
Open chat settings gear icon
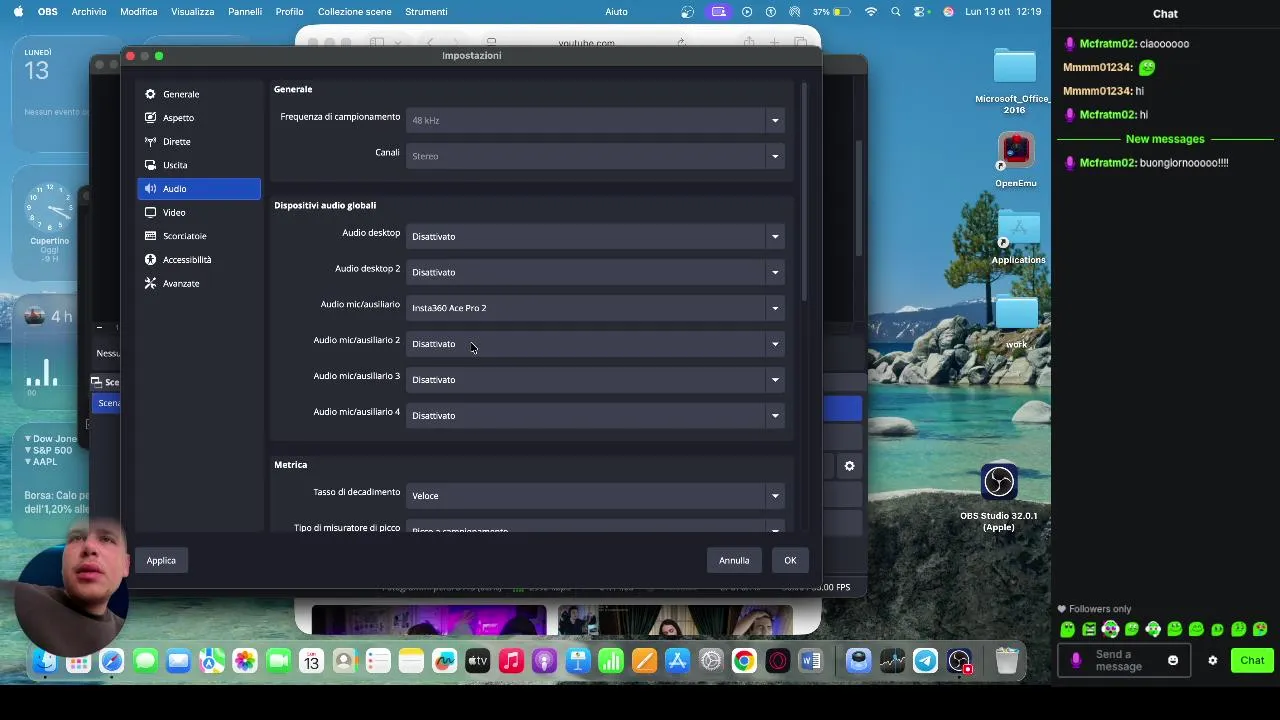point(1213,661)
